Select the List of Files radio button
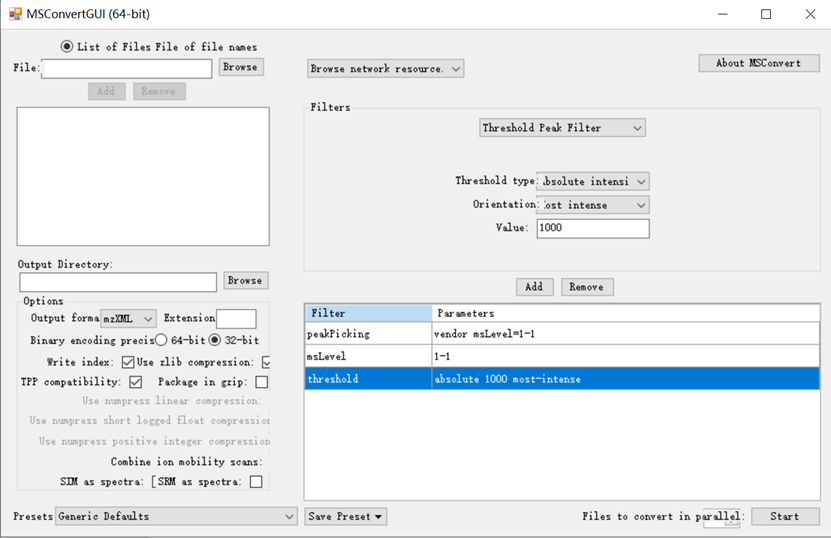The image size is (831, 538). (67, 46)
